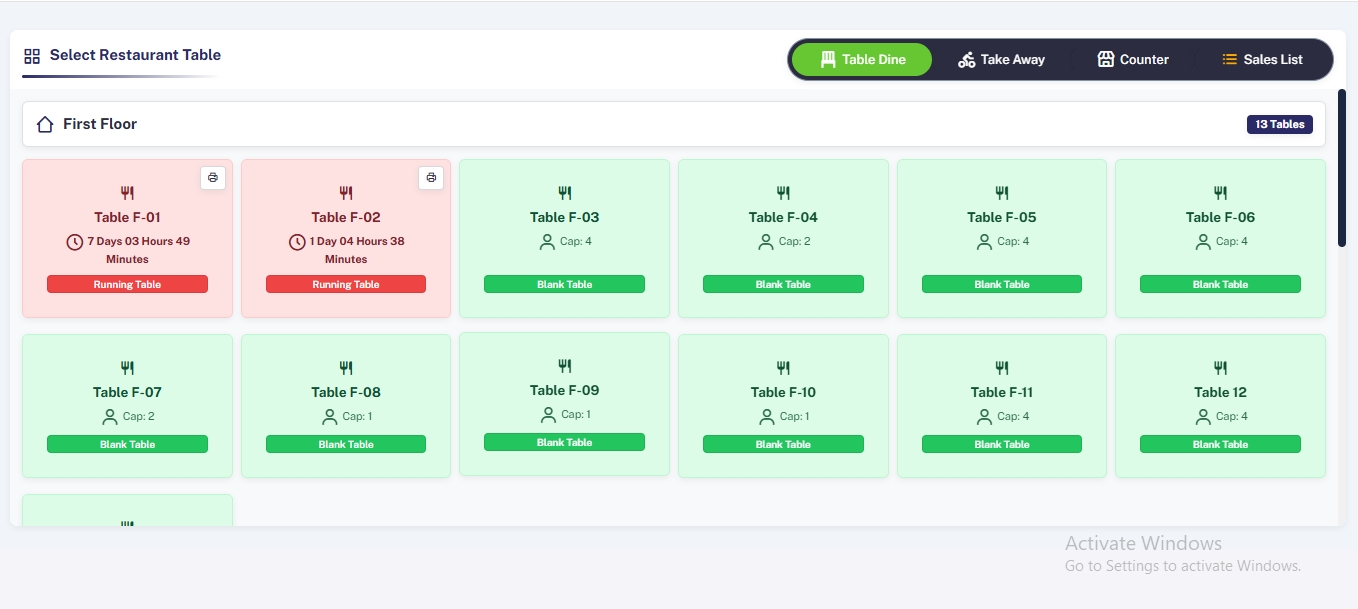Click Blank Table button on Table F-05

(1002, 284)
